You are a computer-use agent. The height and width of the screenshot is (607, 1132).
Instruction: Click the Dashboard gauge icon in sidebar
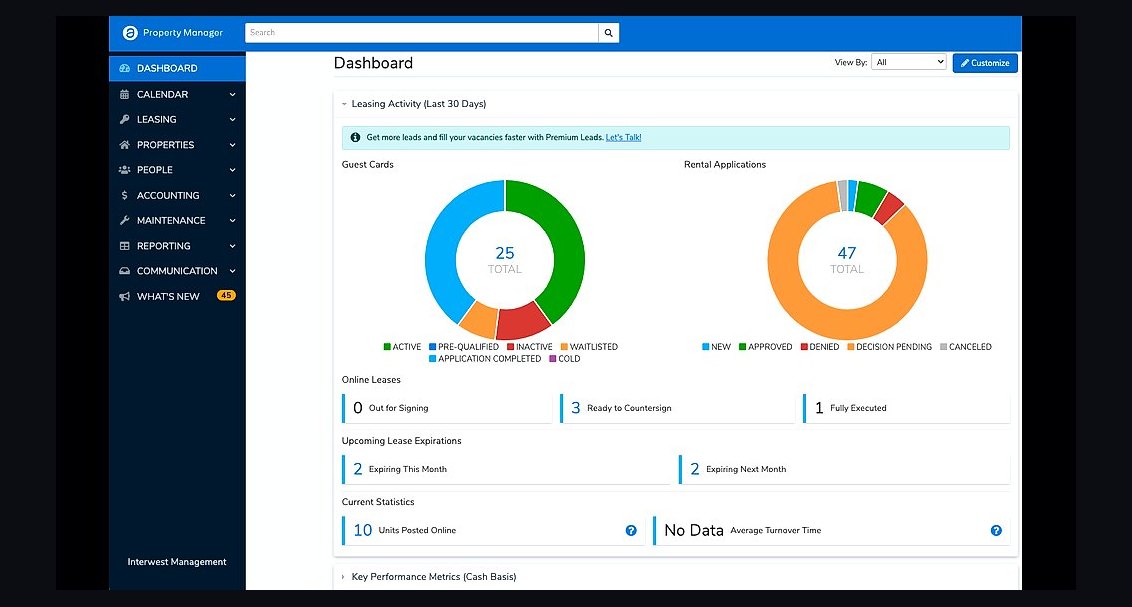[x=124, y=68]
